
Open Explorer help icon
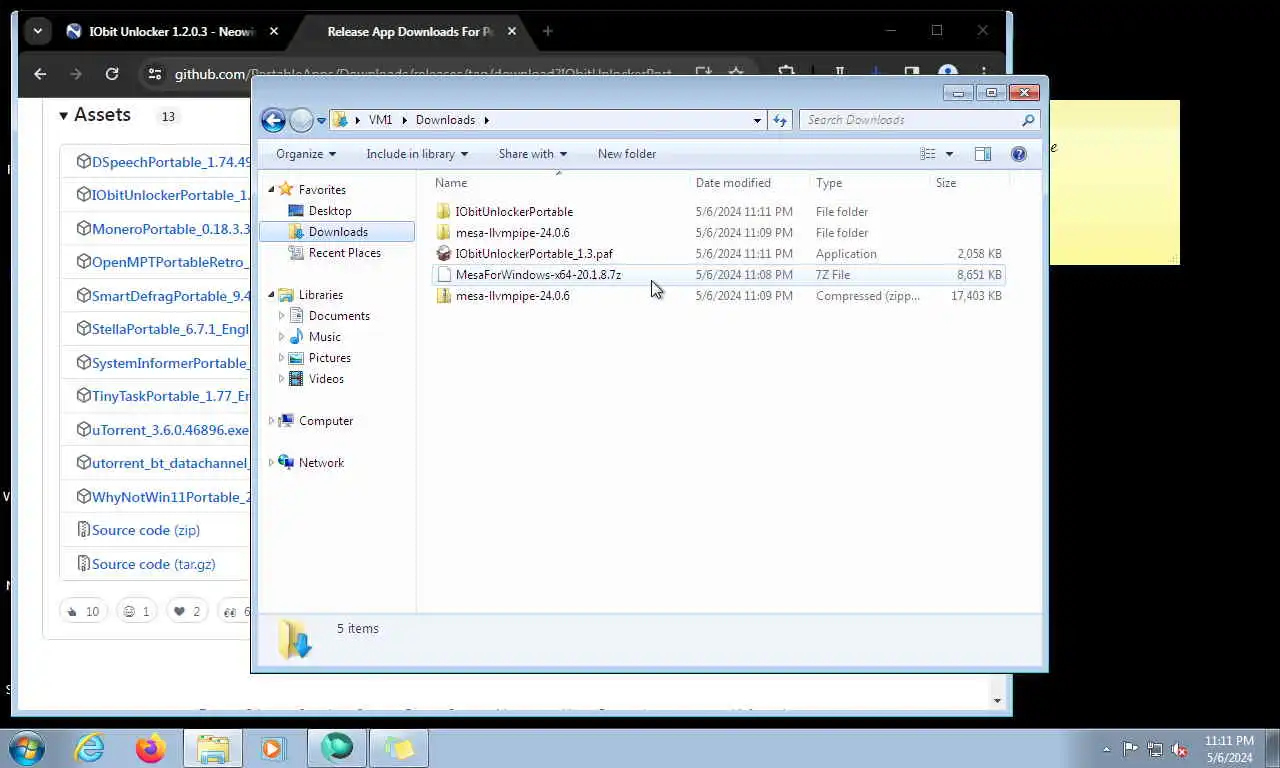coord(1019,154)
